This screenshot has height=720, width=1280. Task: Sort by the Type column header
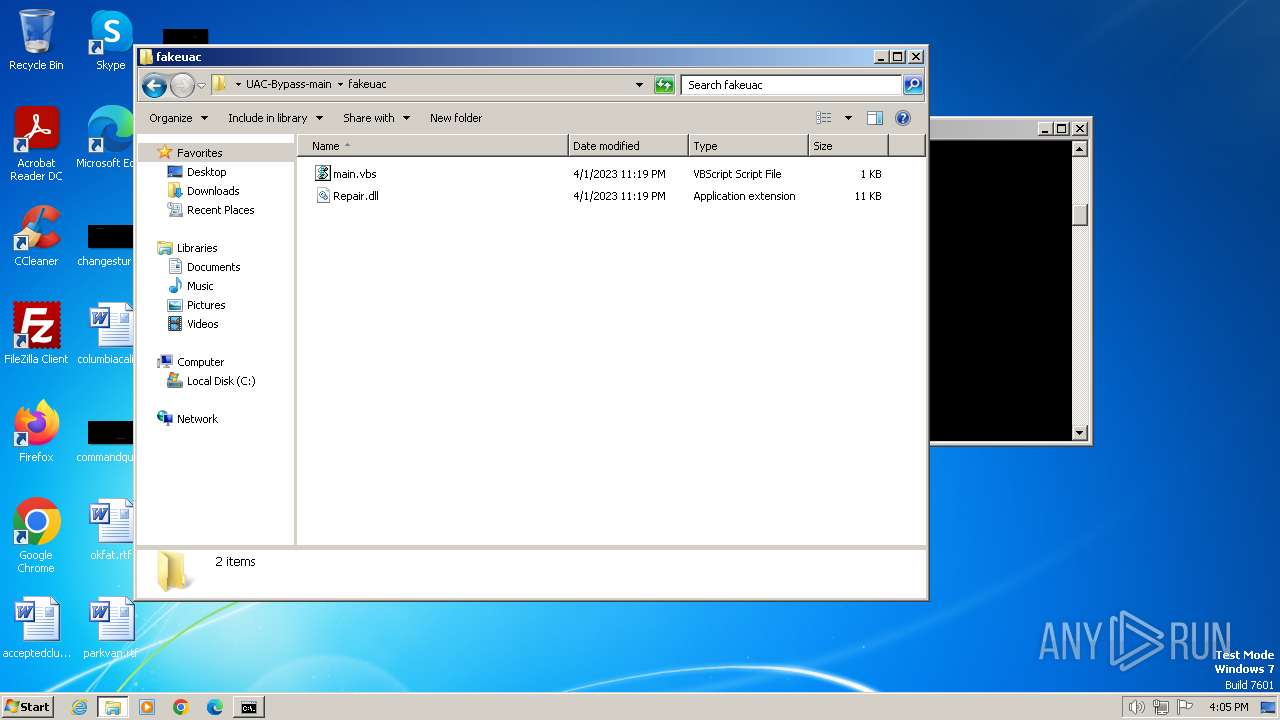[x=748, y=146]
